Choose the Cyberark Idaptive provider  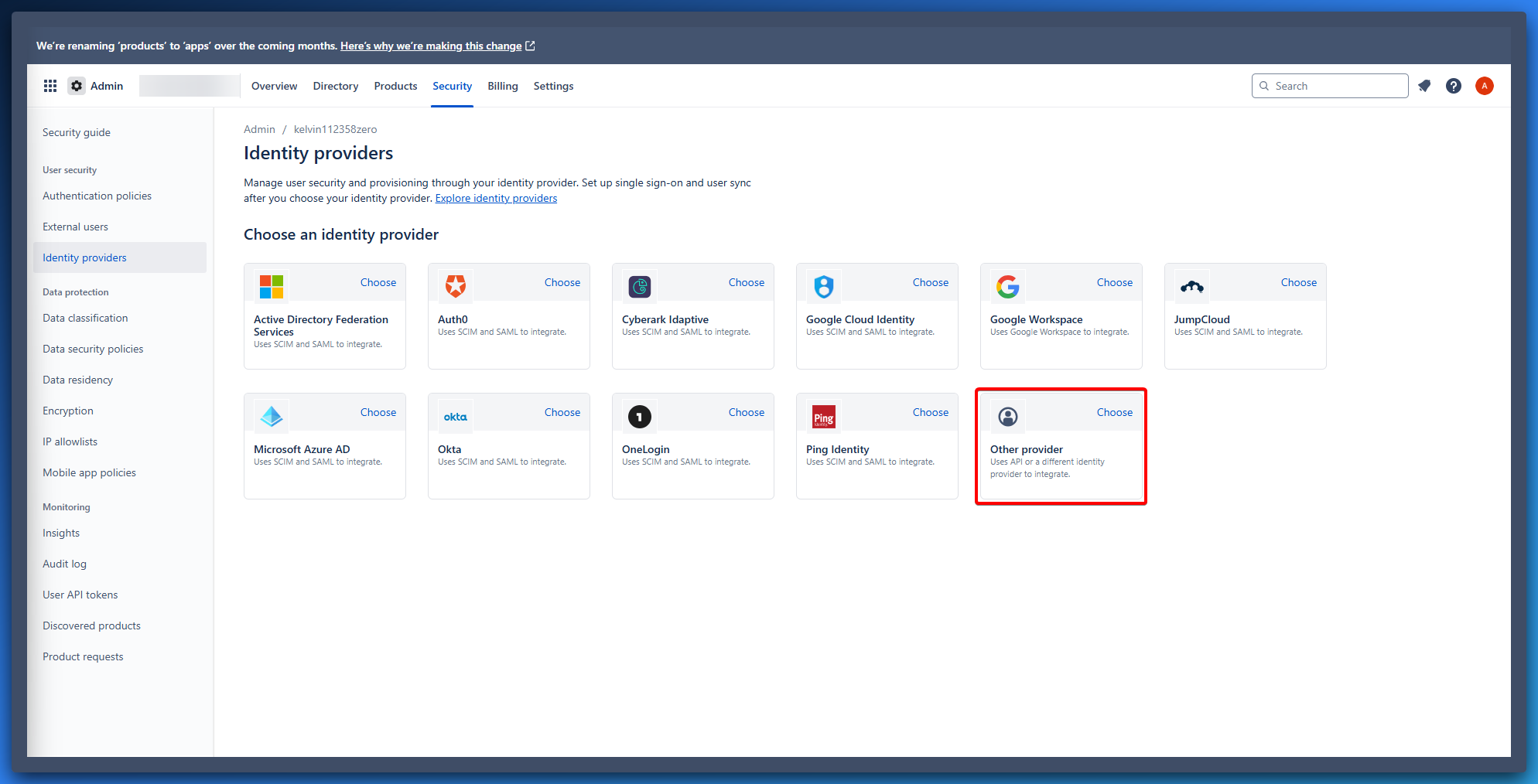tap(747, 282)
